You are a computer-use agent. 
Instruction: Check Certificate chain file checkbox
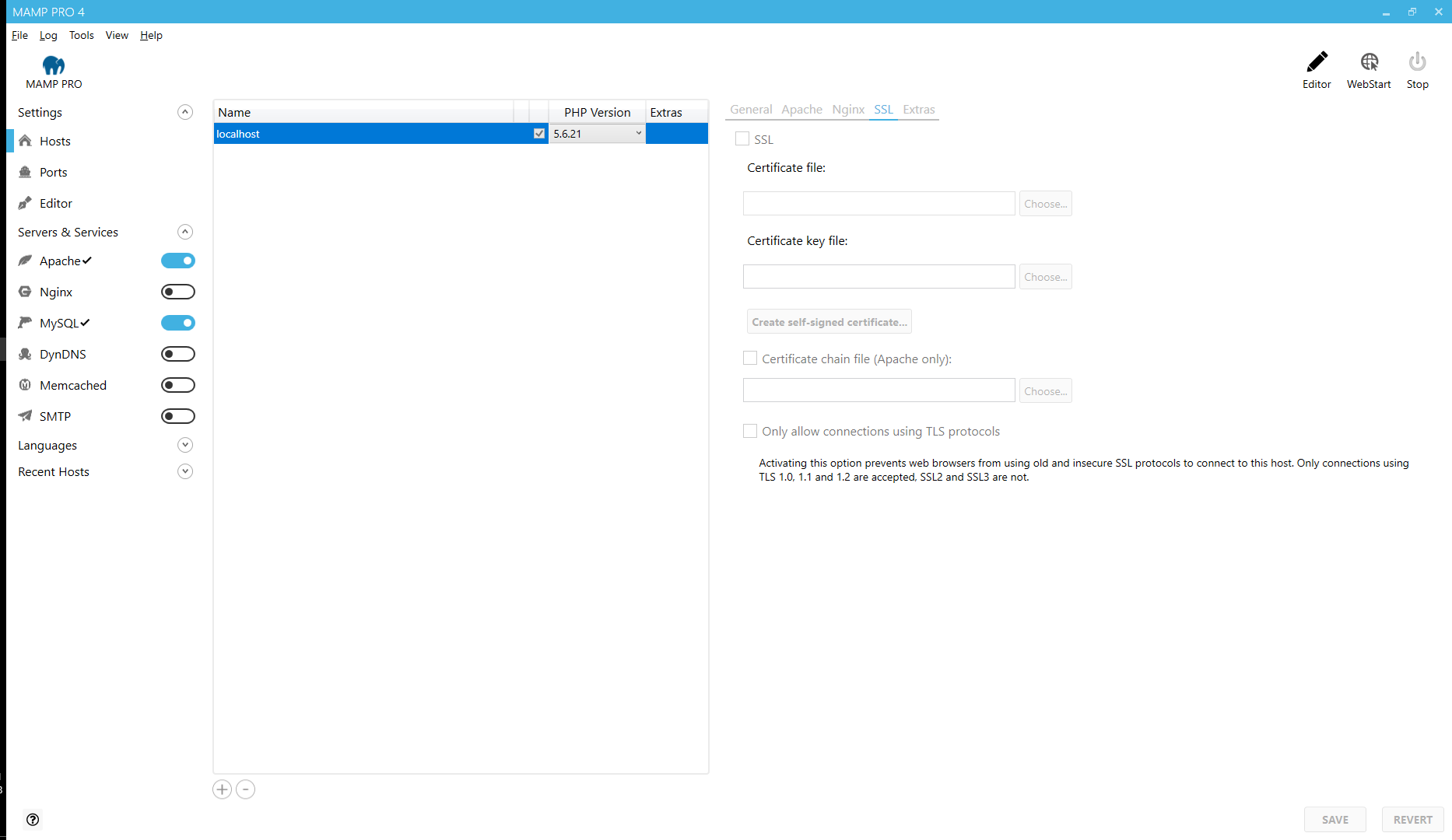coord(750,358)
